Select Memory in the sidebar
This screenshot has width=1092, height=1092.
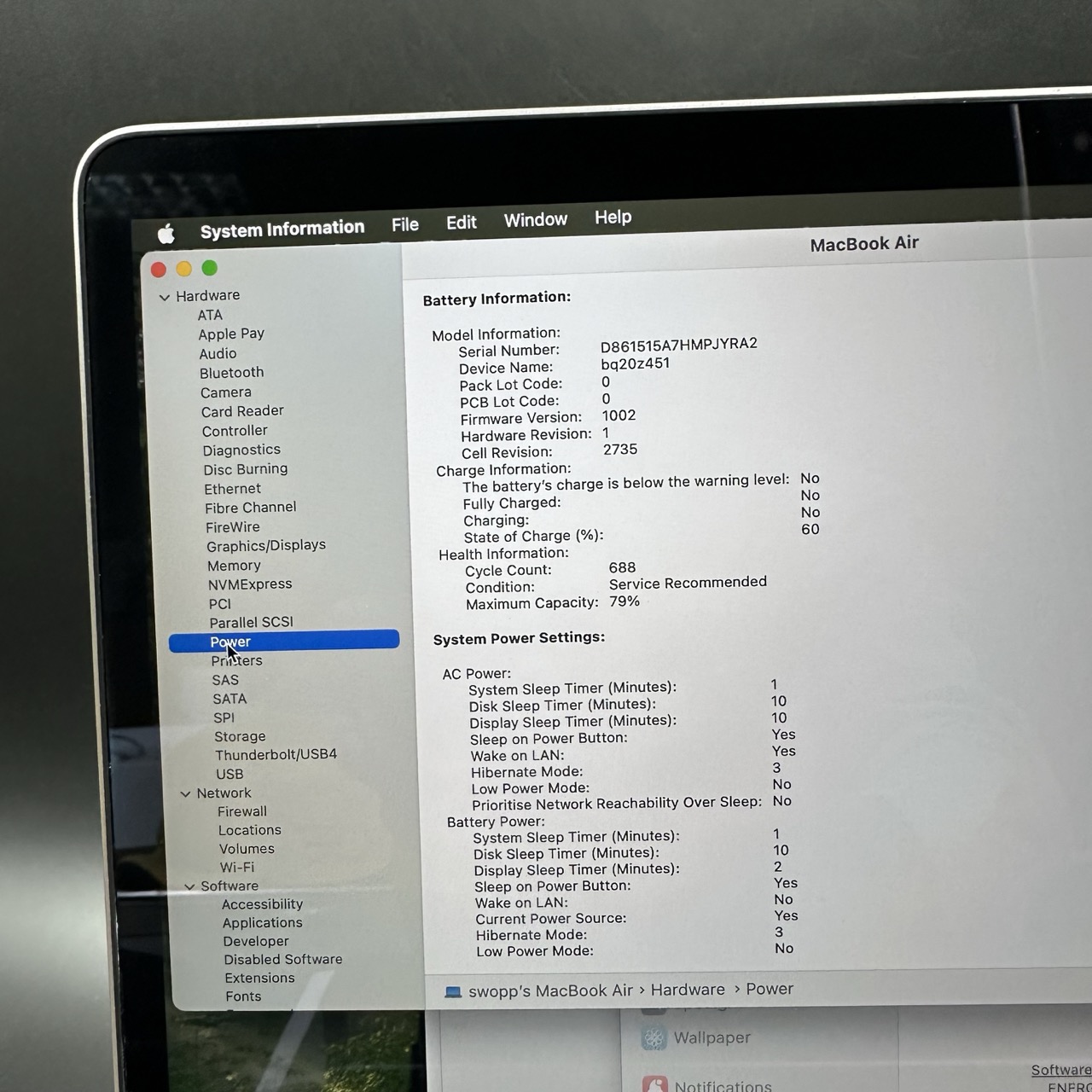234,566
